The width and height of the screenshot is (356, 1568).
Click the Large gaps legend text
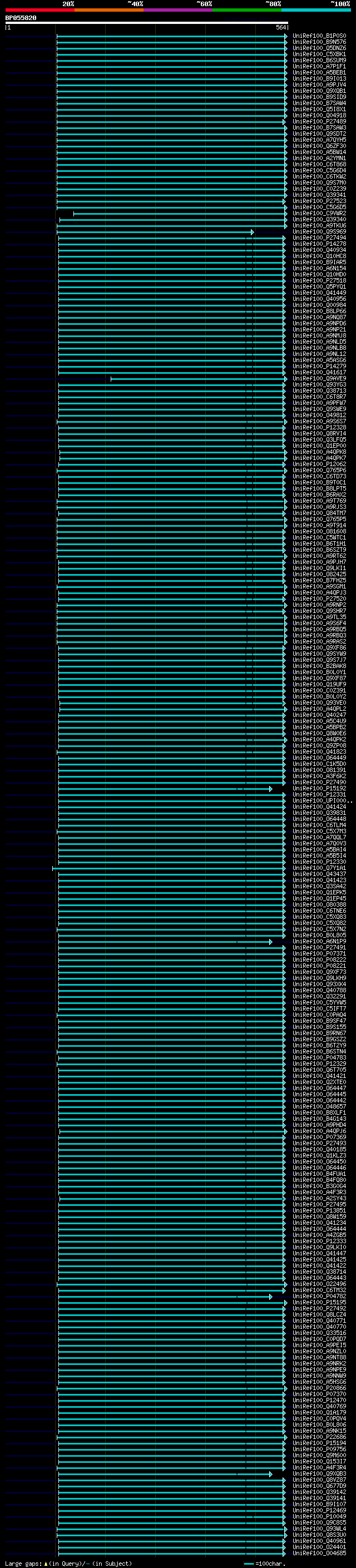(68, 1563)
